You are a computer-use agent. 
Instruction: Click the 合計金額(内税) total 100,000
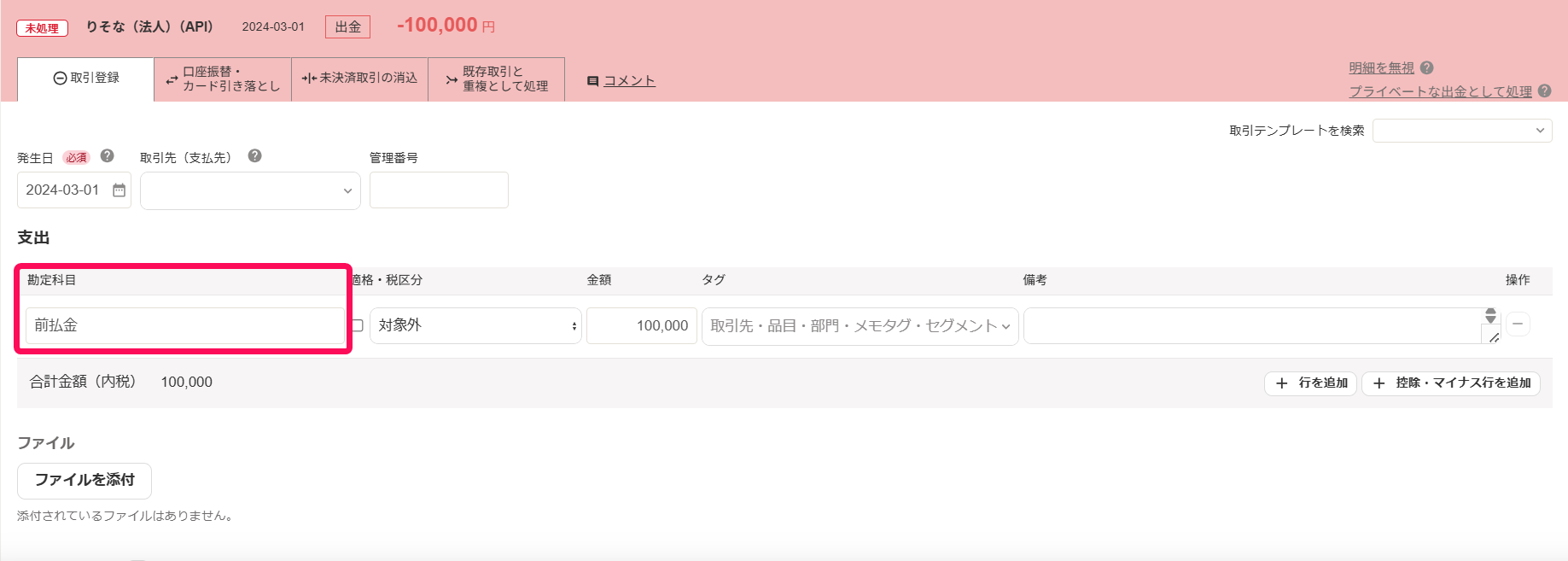(x=187, y=383)
